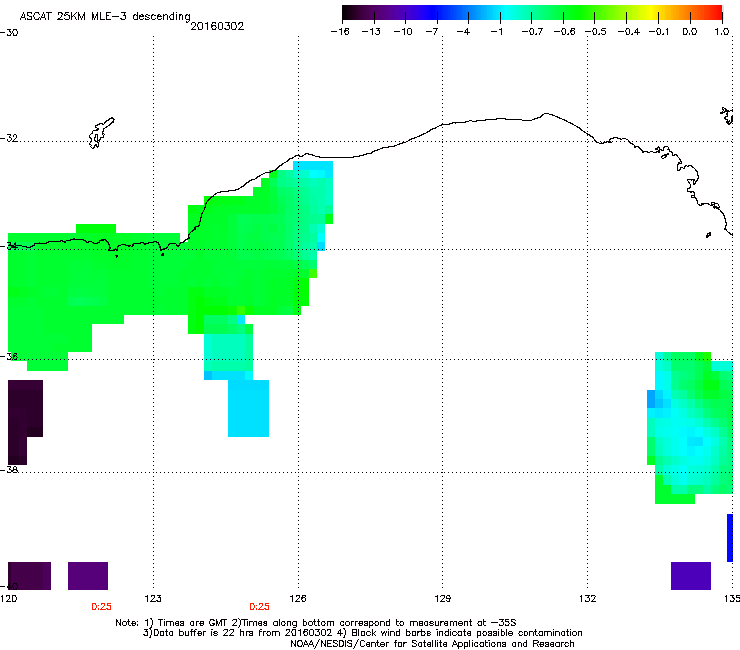Pick the black end of the color bar
740x650 pixels.
click(349, 12)
